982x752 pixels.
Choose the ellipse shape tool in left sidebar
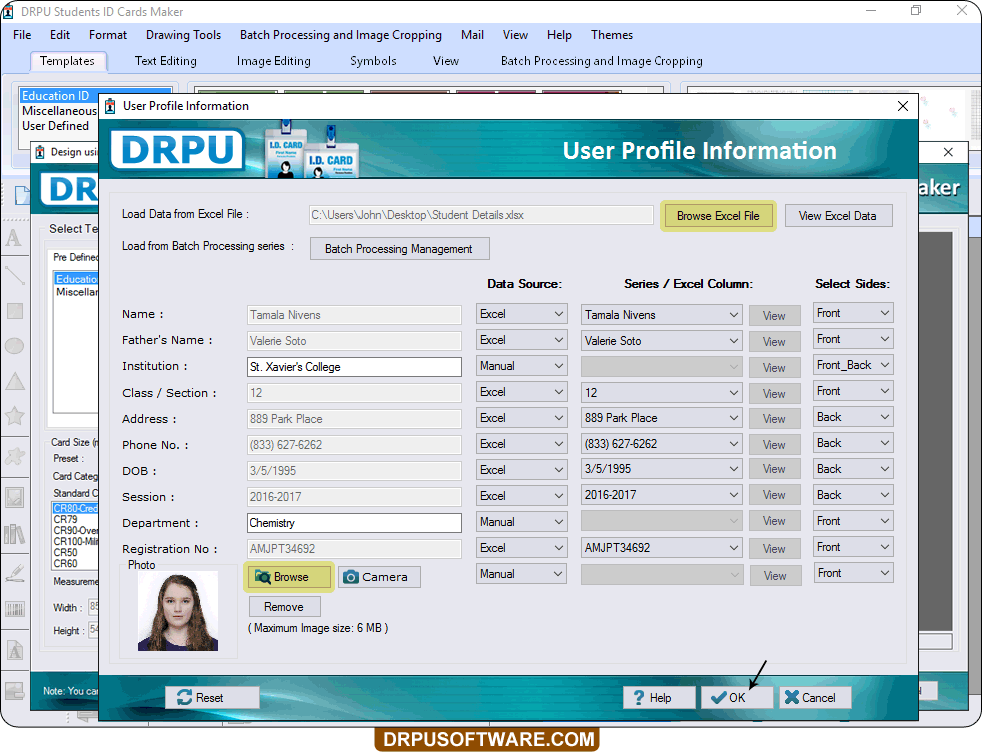coord(14,346)
